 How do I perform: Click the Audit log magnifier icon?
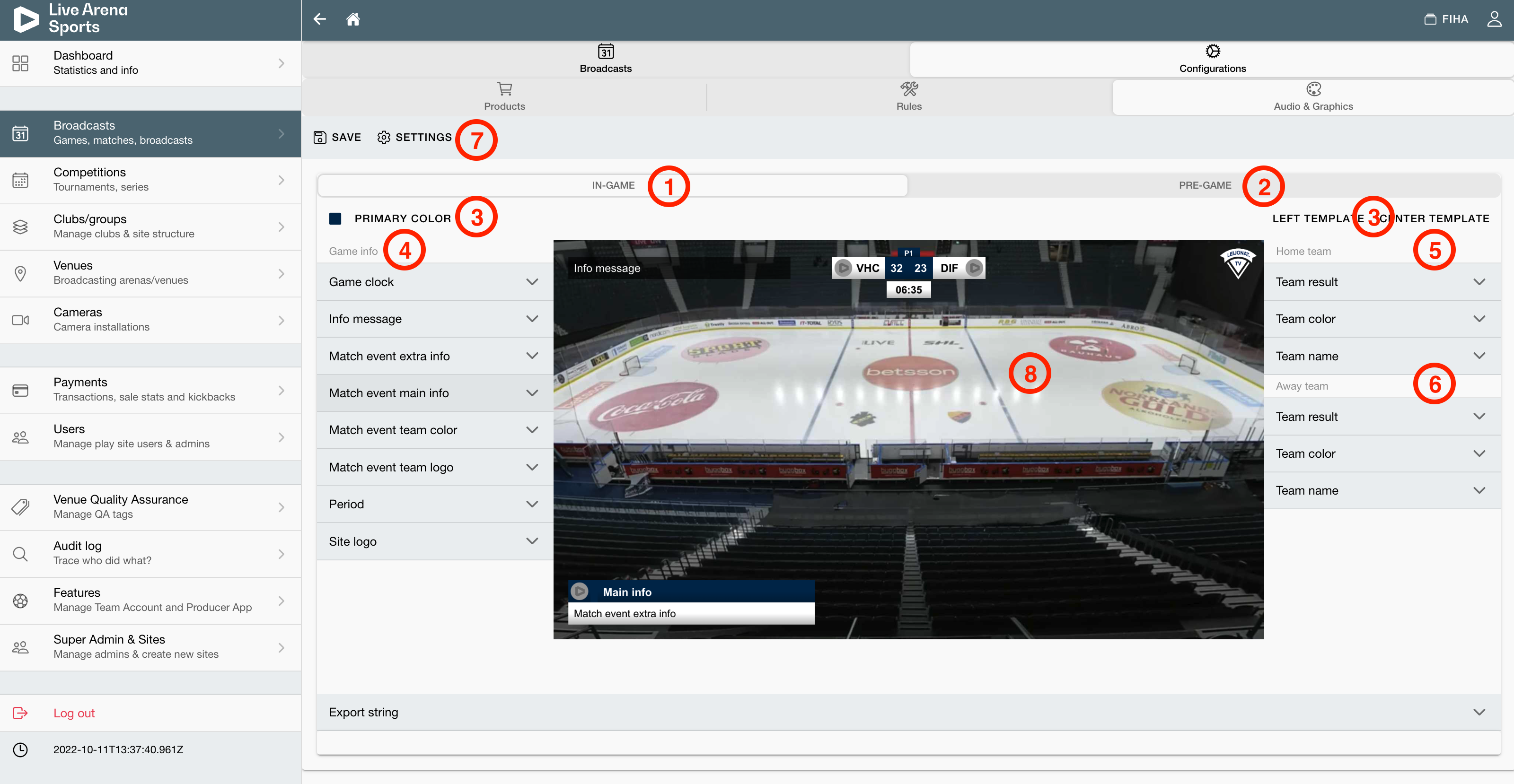point(20,554)
